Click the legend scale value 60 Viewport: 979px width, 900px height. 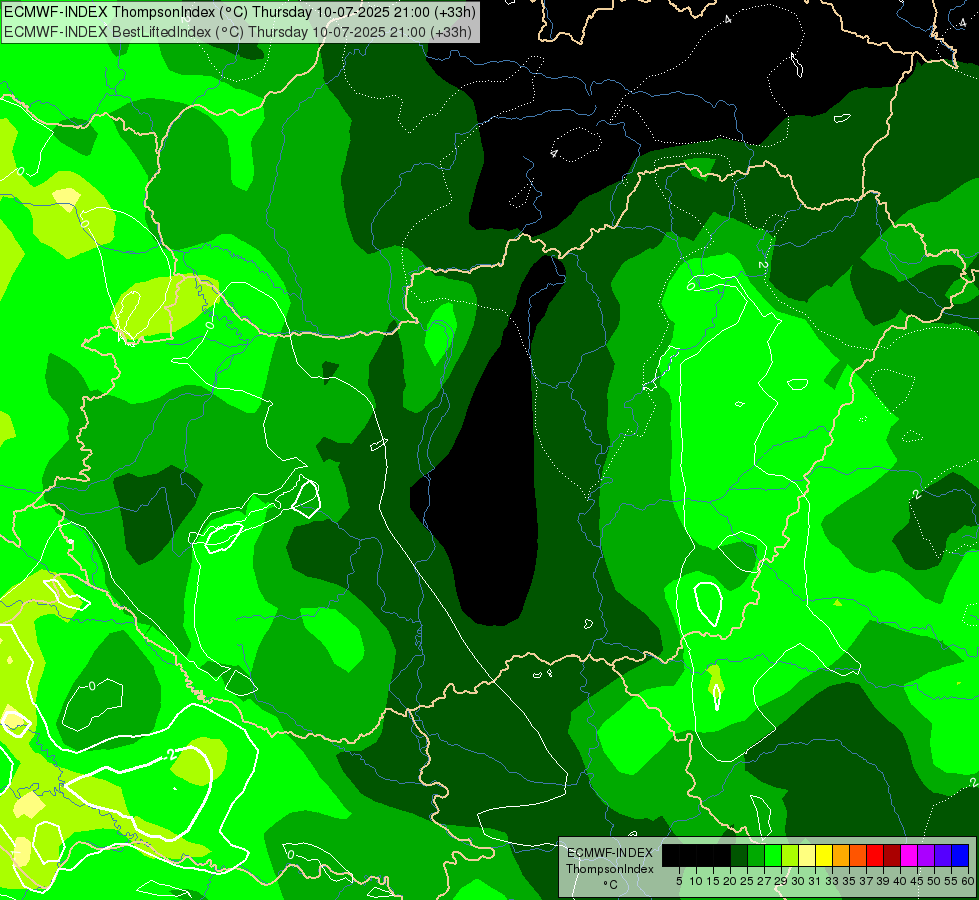(x=967, y=881)
